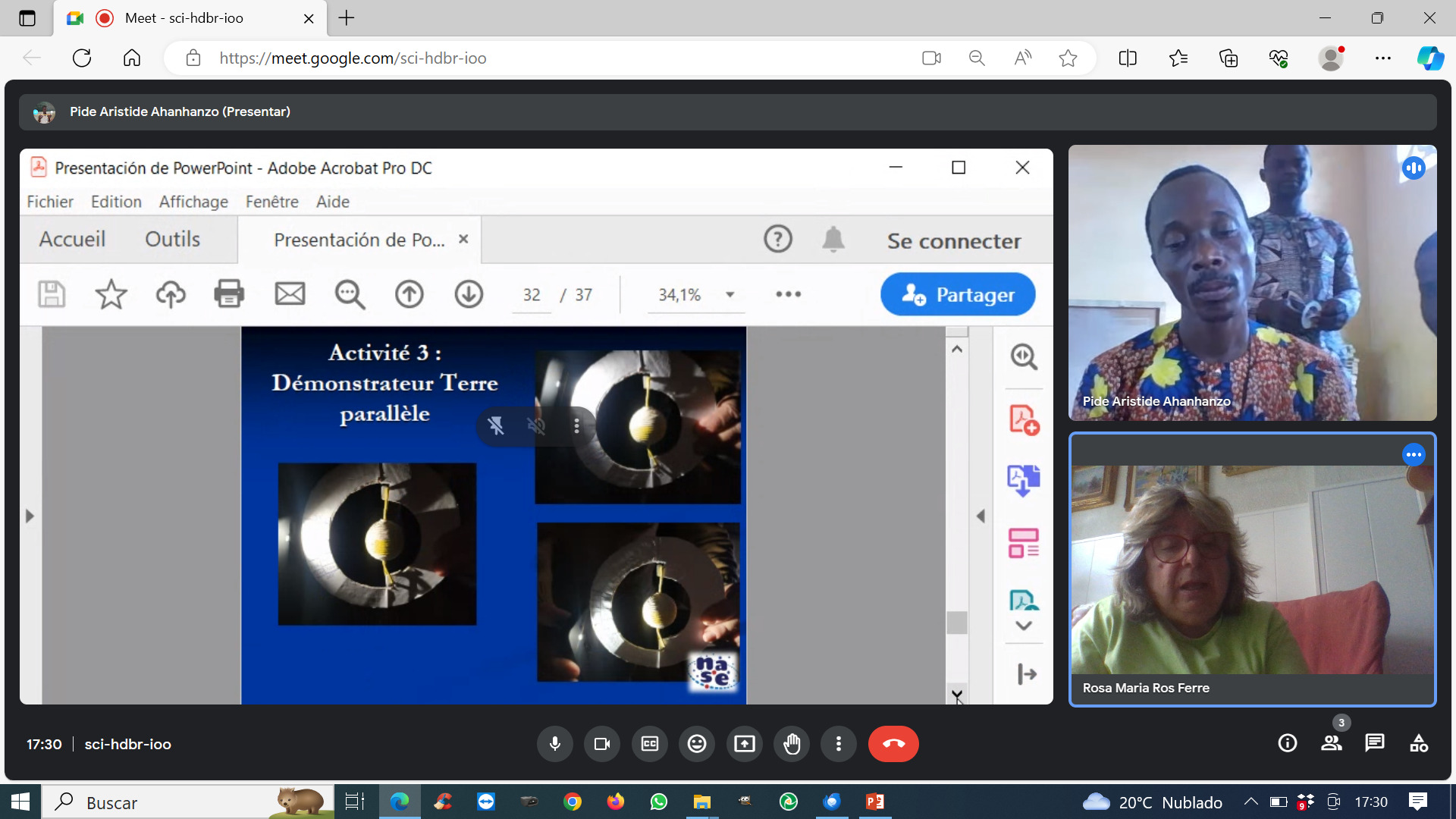Click the browser home button
1456x819 pixels.
point(132,58)
